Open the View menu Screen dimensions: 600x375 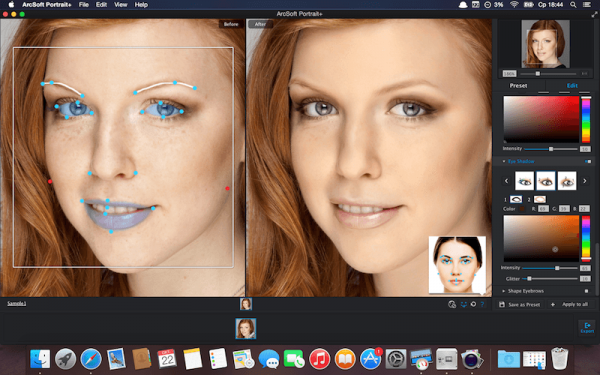[121, 5]
